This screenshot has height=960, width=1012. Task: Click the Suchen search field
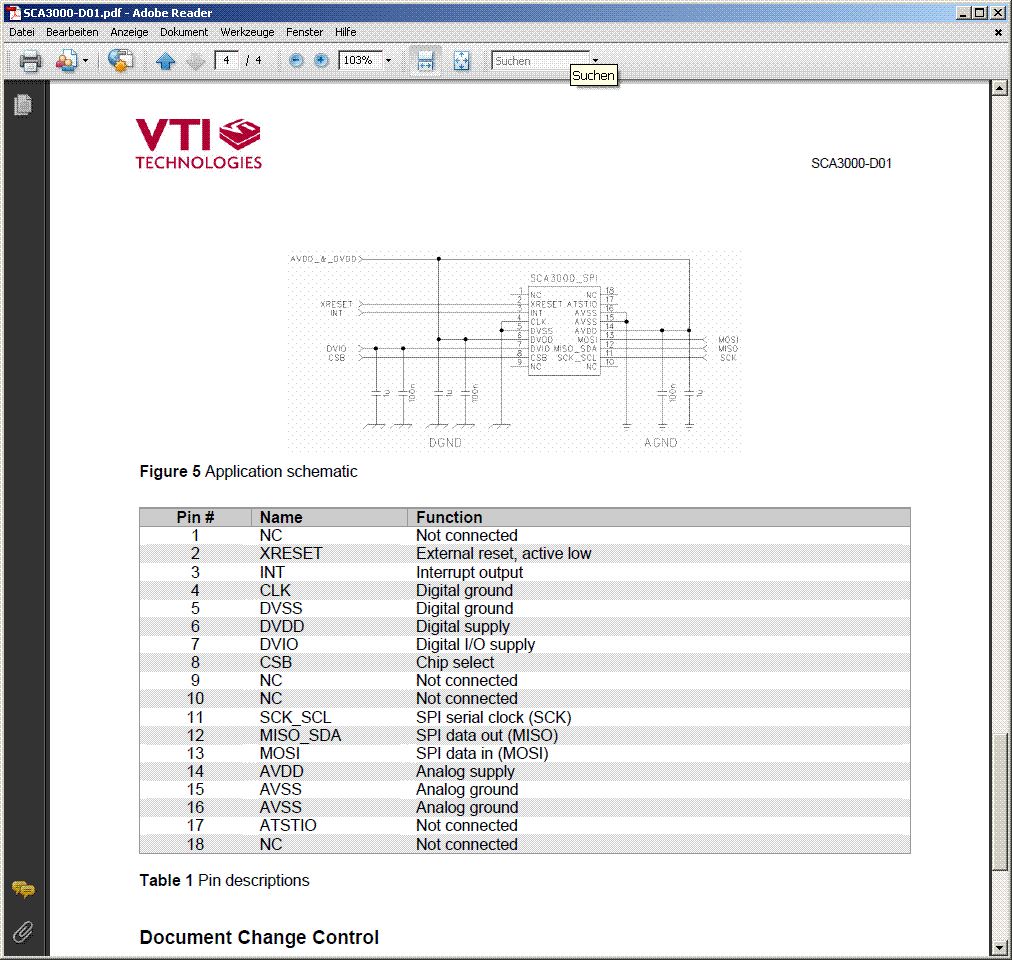[540, 61]
